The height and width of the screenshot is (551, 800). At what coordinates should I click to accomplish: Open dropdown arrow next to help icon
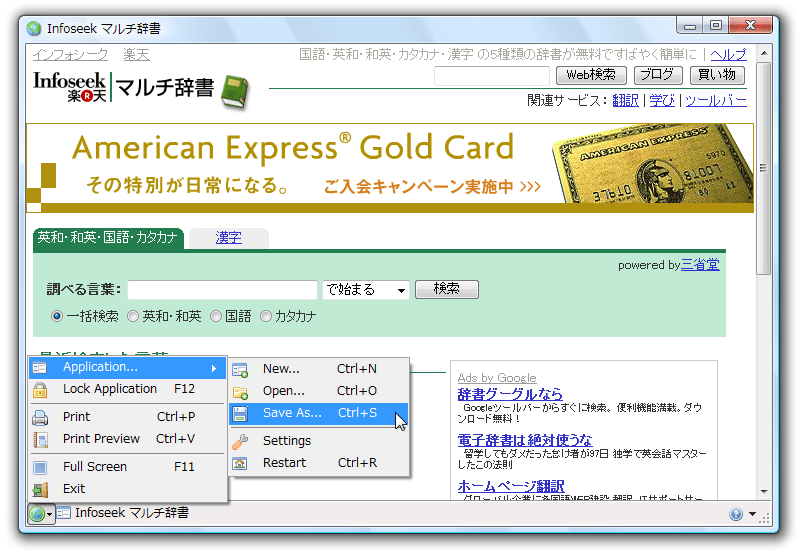[x=752, y=514]
